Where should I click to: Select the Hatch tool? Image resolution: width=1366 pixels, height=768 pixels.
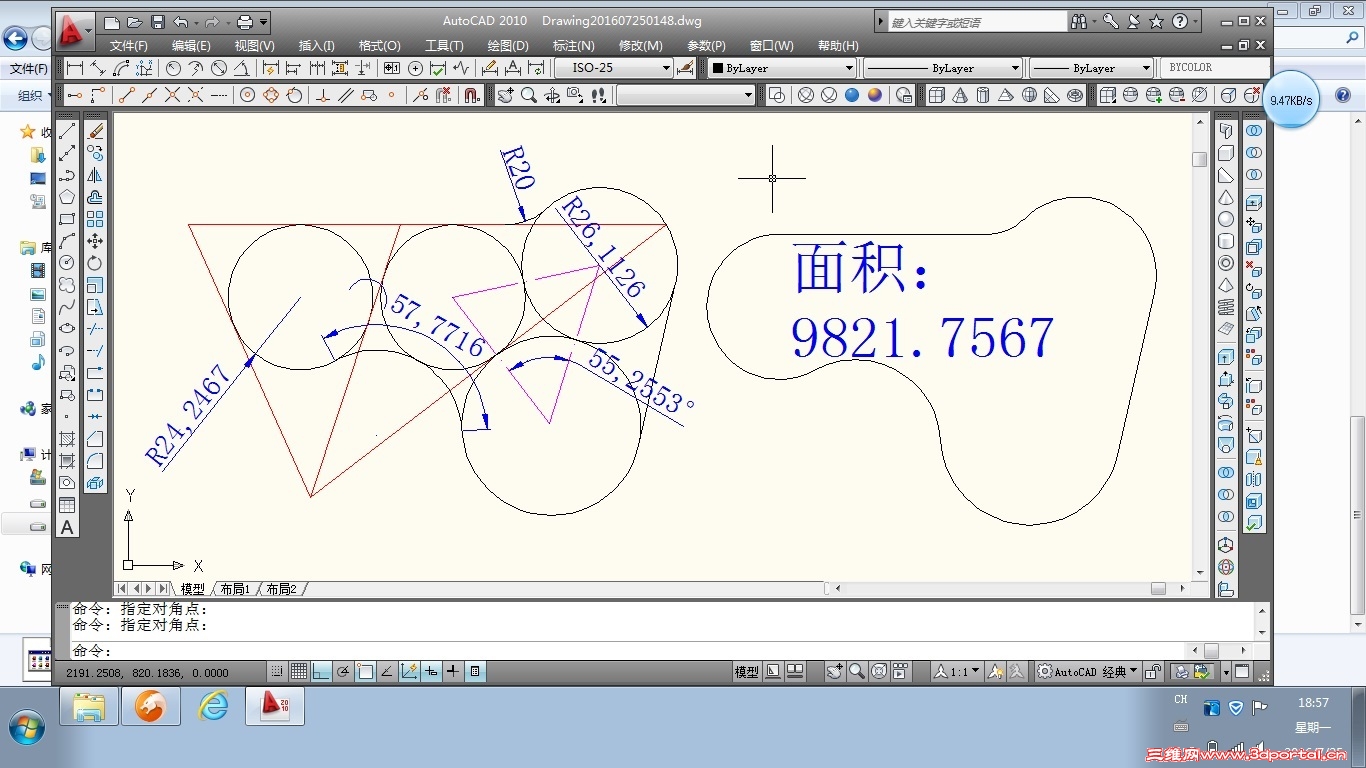[67, 439]
